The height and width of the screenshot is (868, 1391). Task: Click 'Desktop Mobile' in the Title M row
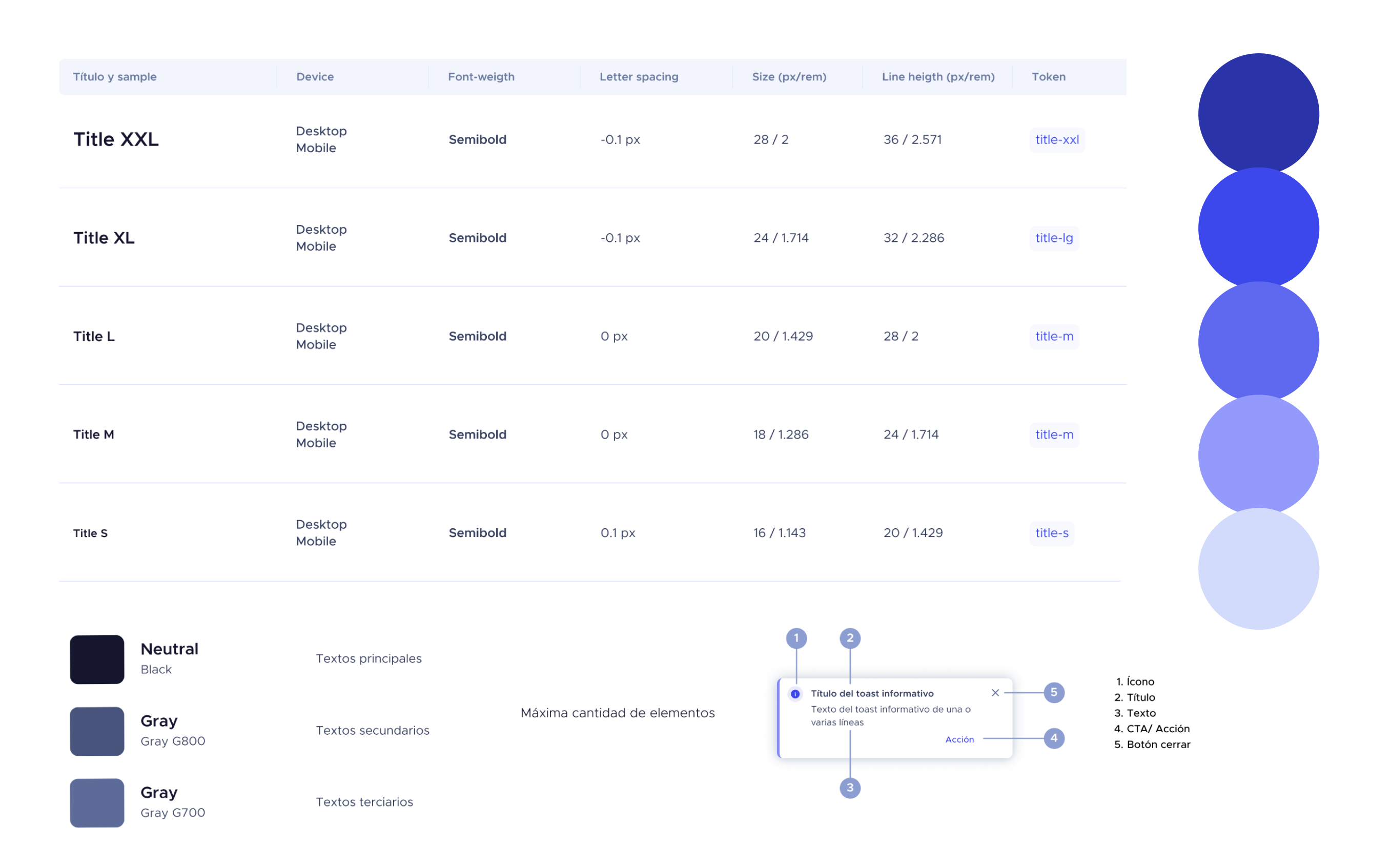point(321,435)
